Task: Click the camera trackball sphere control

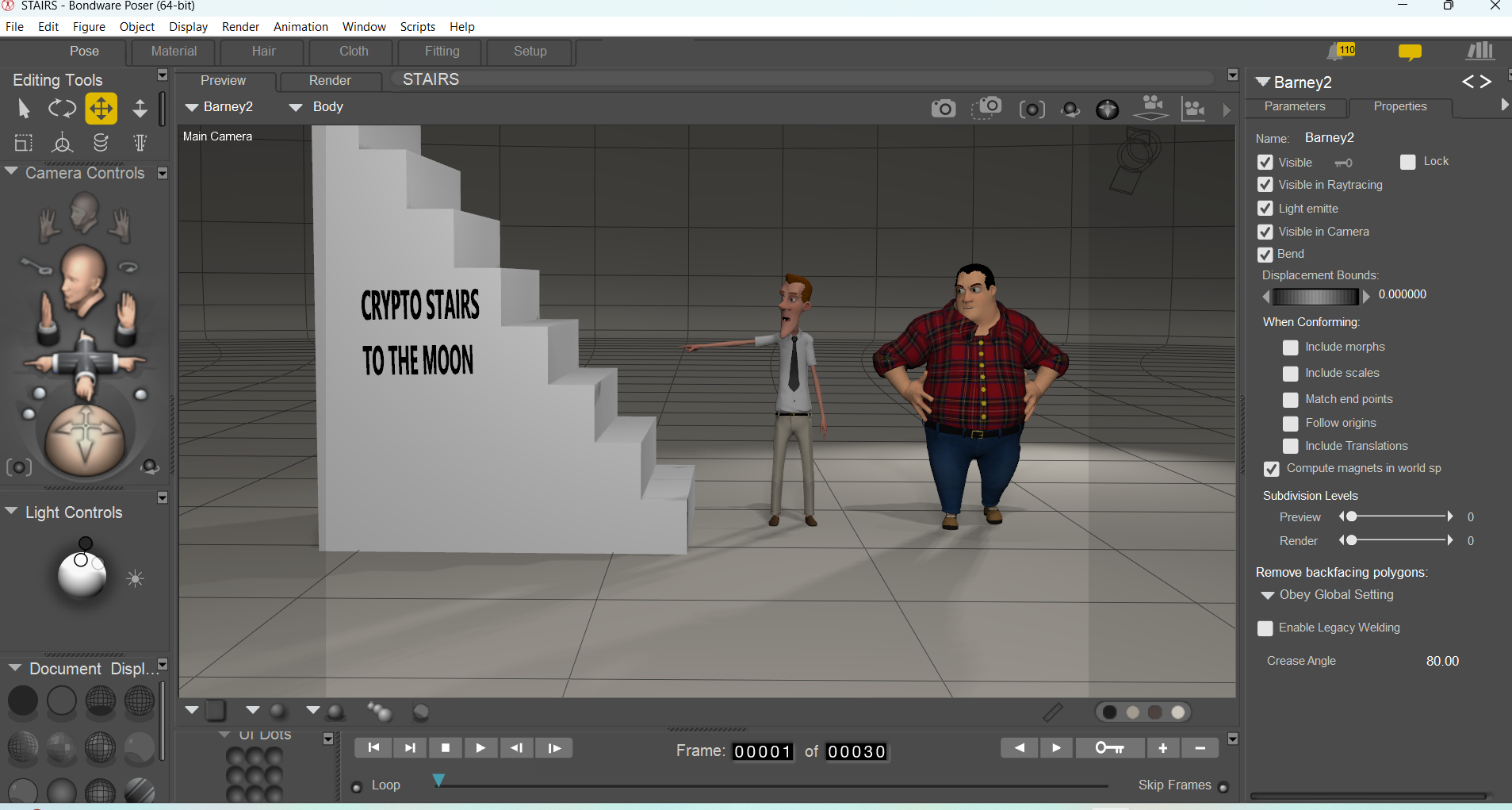Action: [x=85, y=440]
